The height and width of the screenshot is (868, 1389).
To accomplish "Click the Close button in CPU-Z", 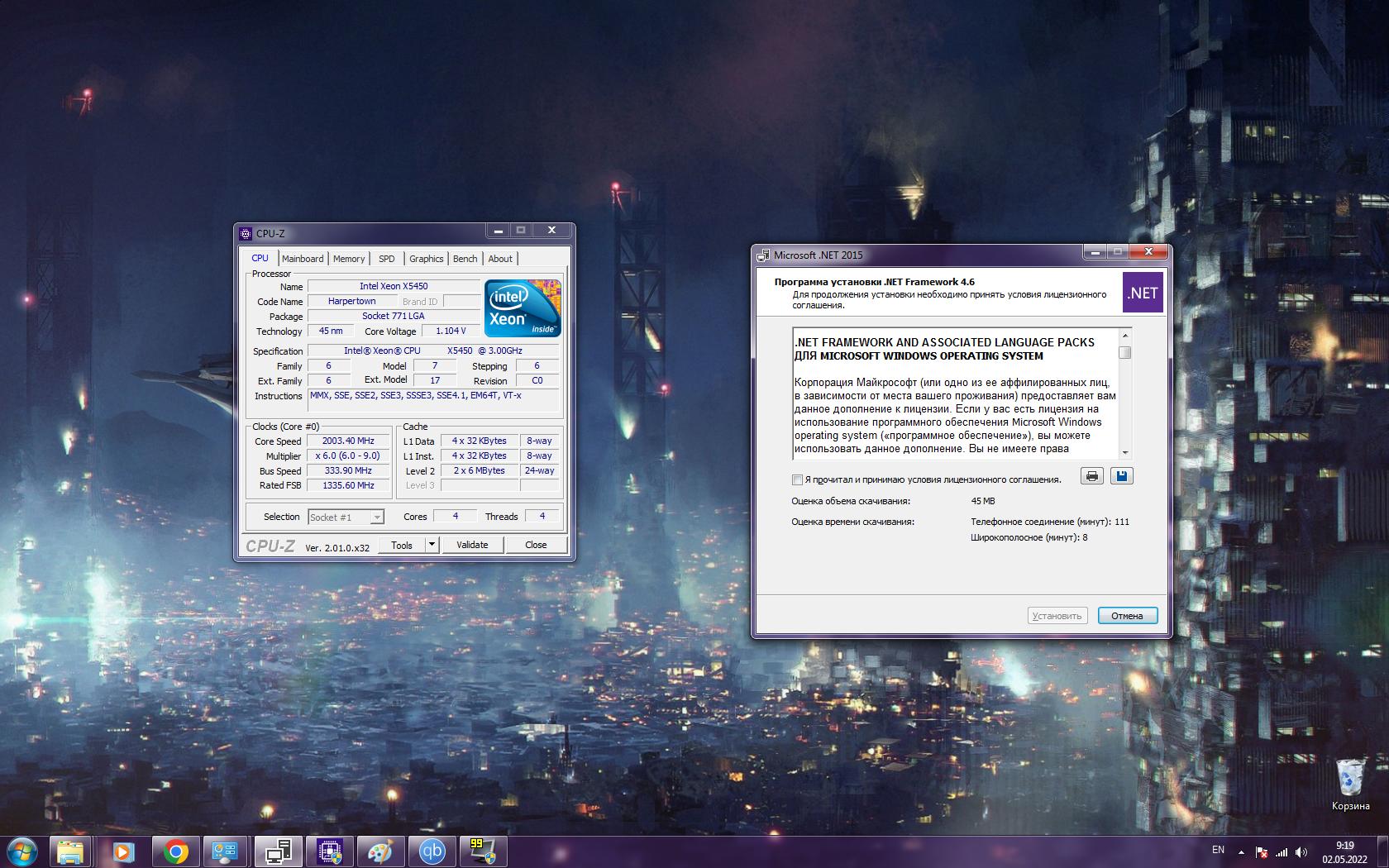I will point(536,545).
